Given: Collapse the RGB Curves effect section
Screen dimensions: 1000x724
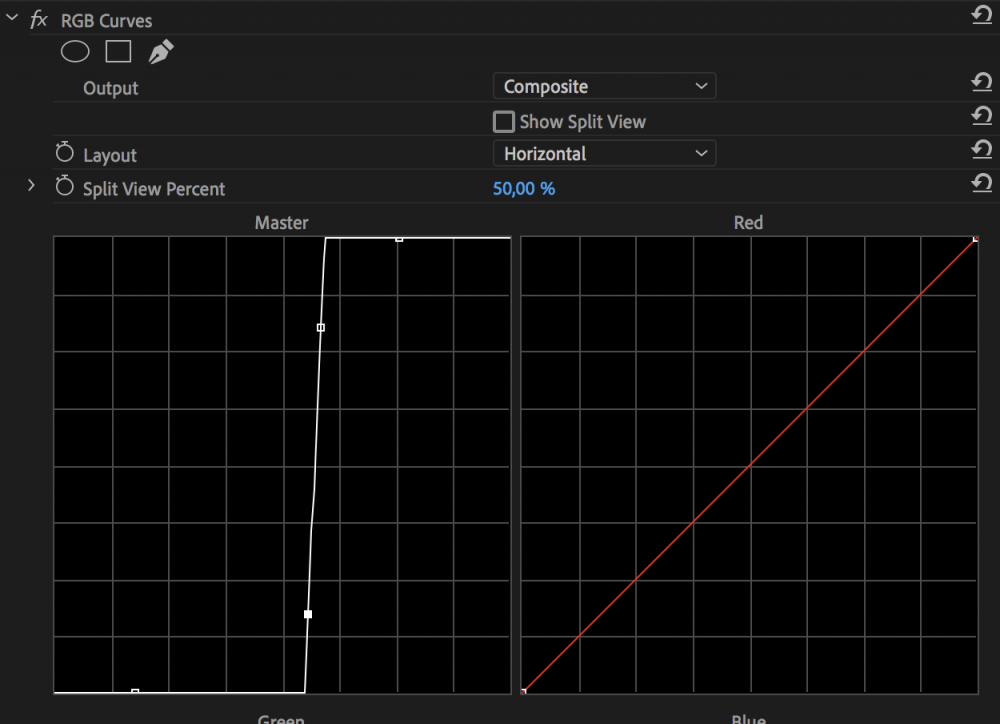Looking at the screenshot, I should click(12, 19).
